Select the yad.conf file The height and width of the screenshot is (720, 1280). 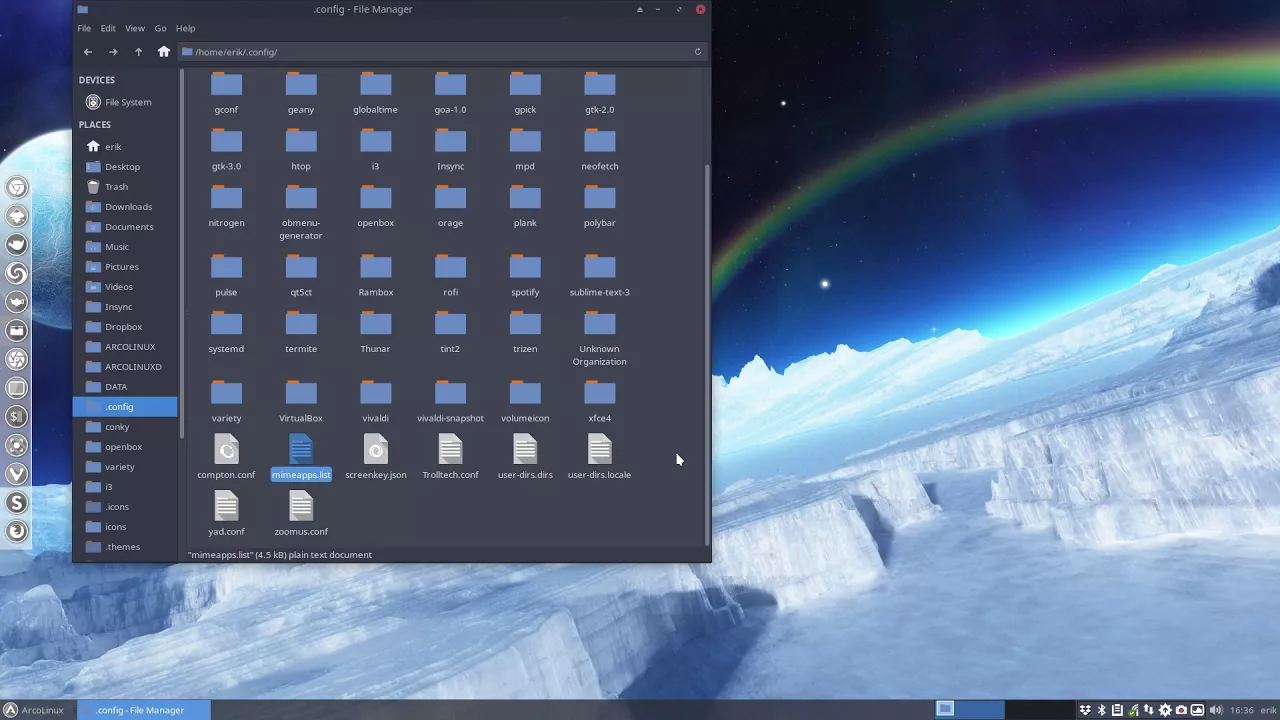(226, 515)
